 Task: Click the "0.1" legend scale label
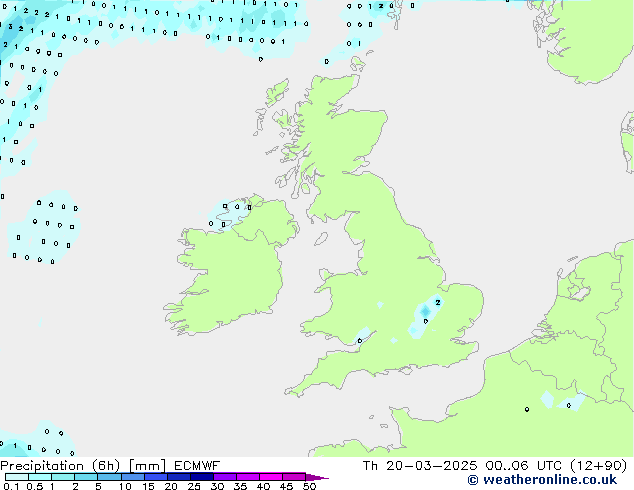click(x=11, y=486)
